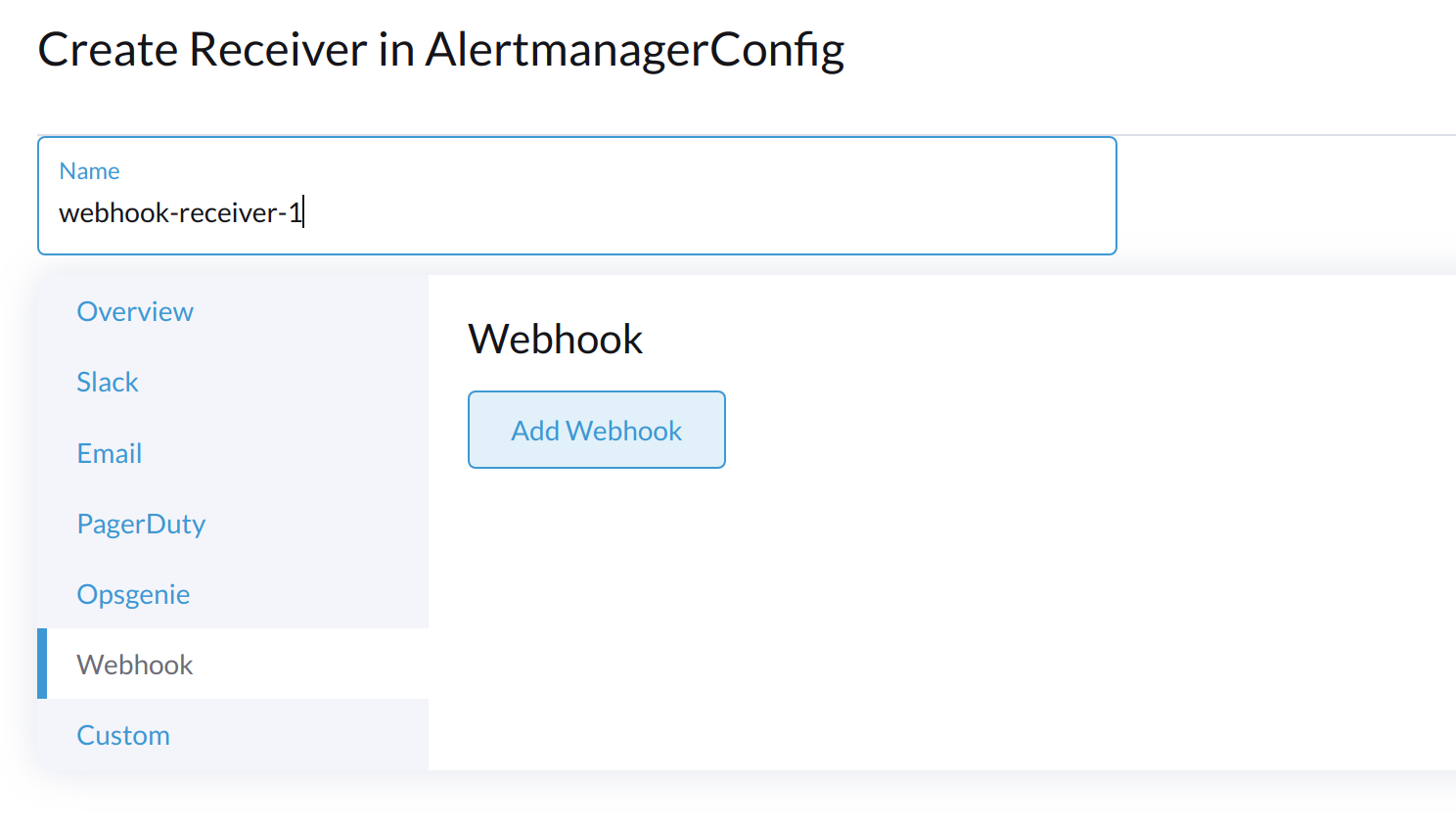1456x826 pixels.
Task: Open Slack to add a Slack notification
Action: click(x=107, y=382)
